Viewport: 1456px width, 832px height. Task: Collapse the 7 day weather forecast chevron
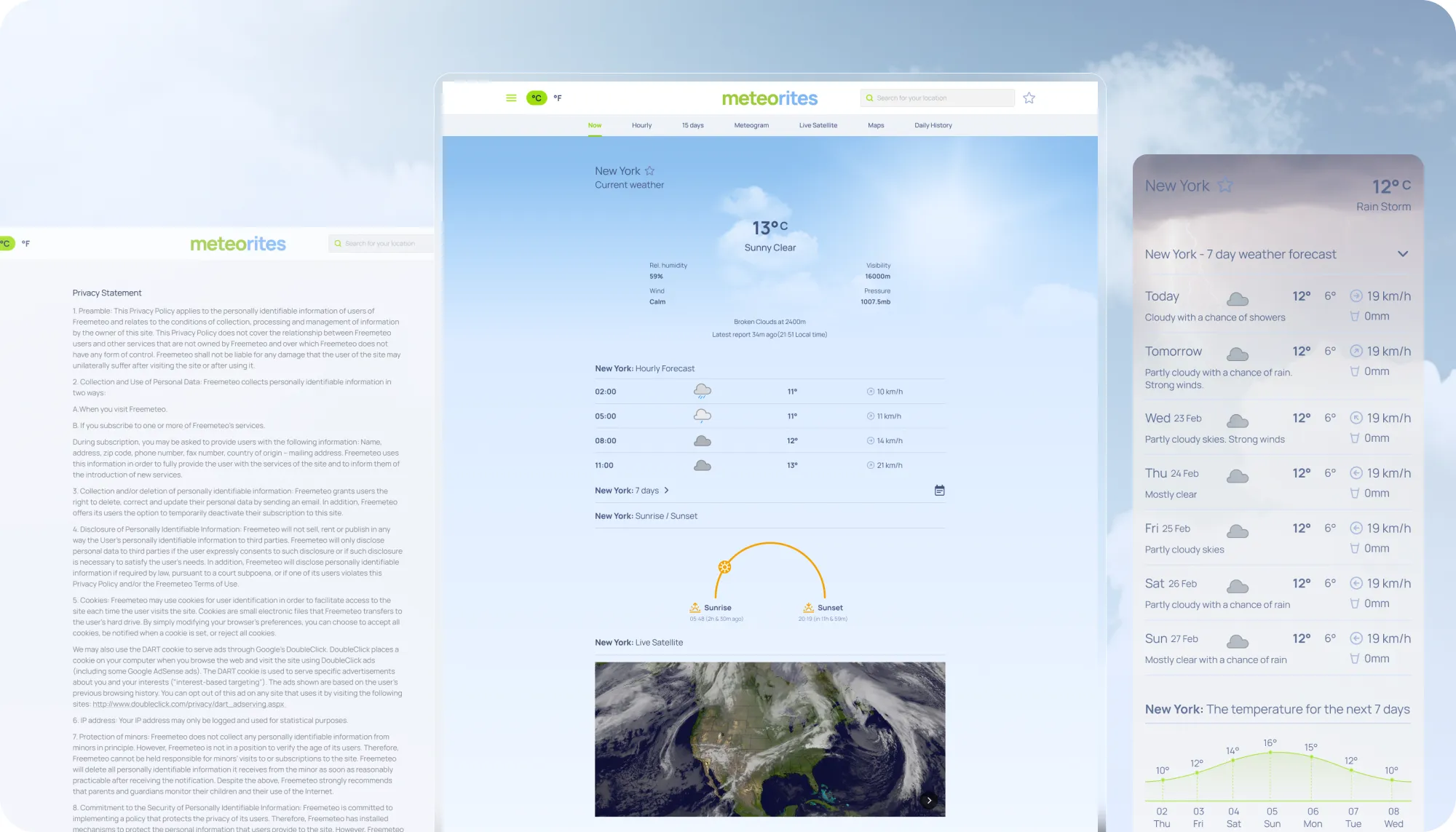pos(1402,254)
